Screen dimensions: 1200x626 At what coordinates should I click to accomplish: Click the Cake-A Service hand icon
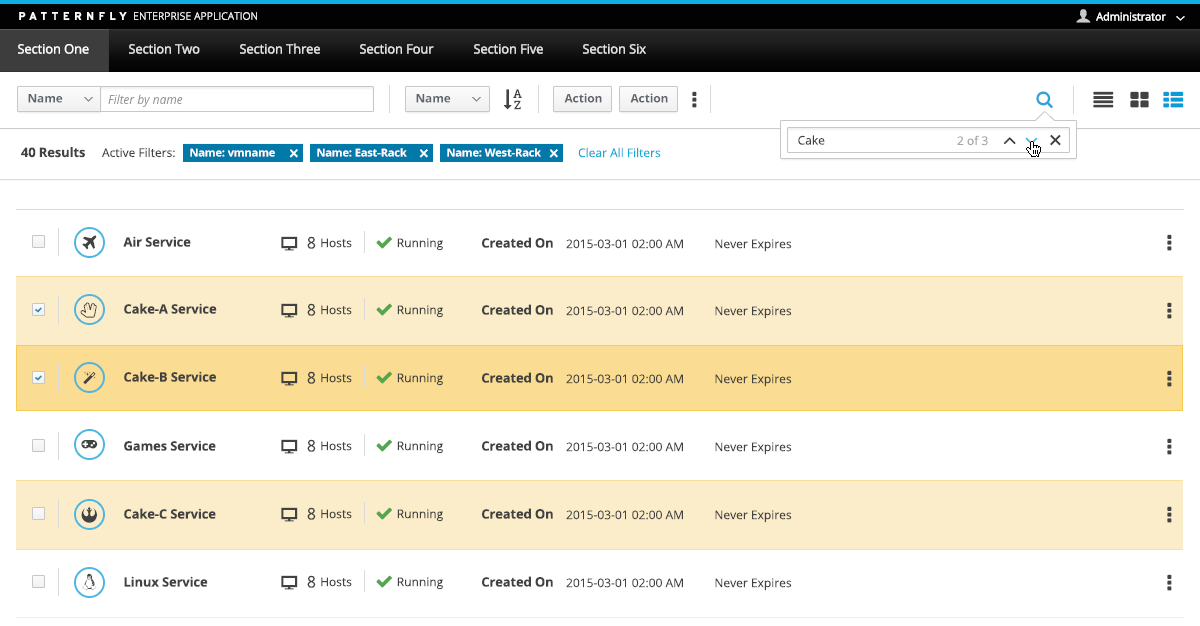click(90, 310)
